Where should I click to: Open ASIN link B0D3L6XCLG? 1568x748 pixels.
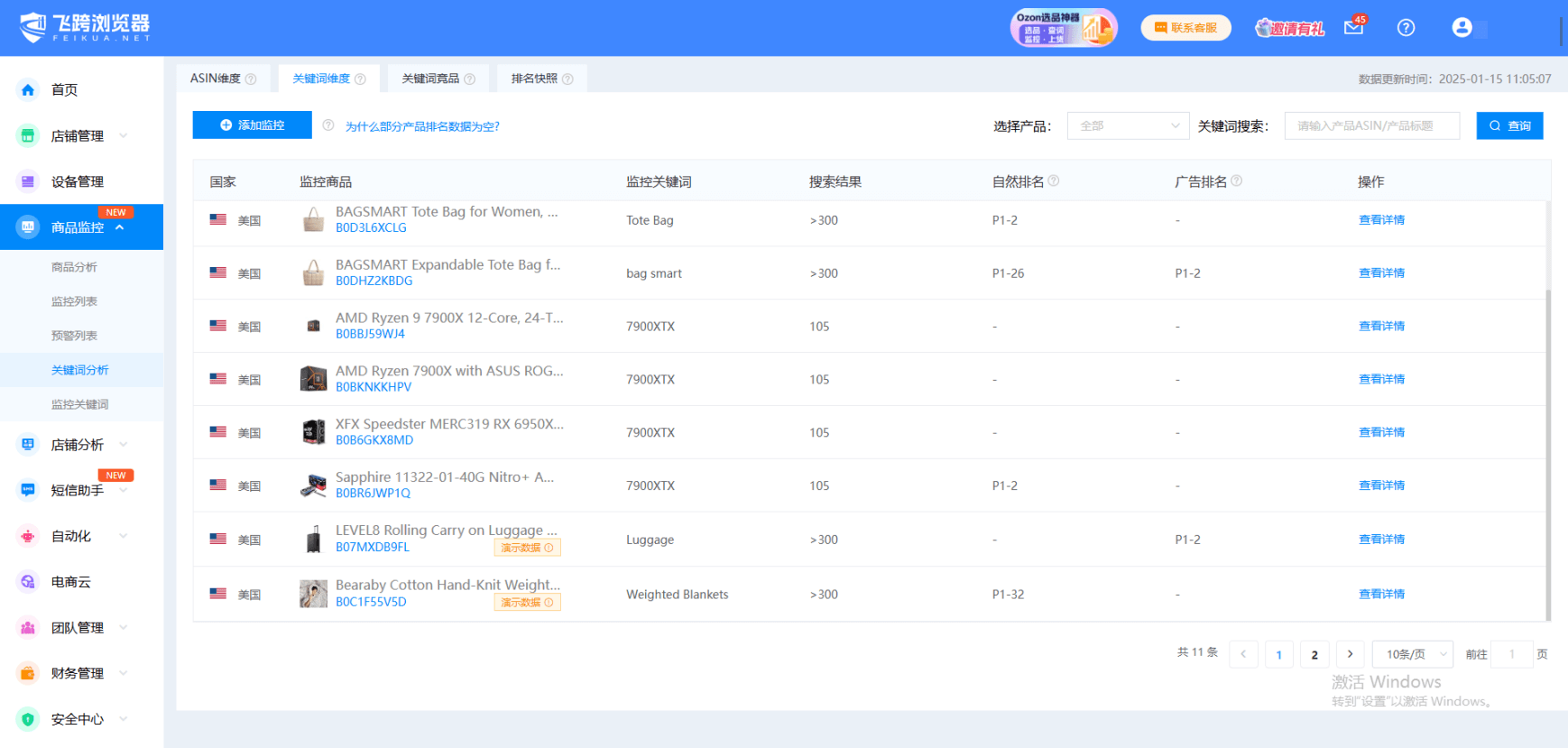click(371, 228)
